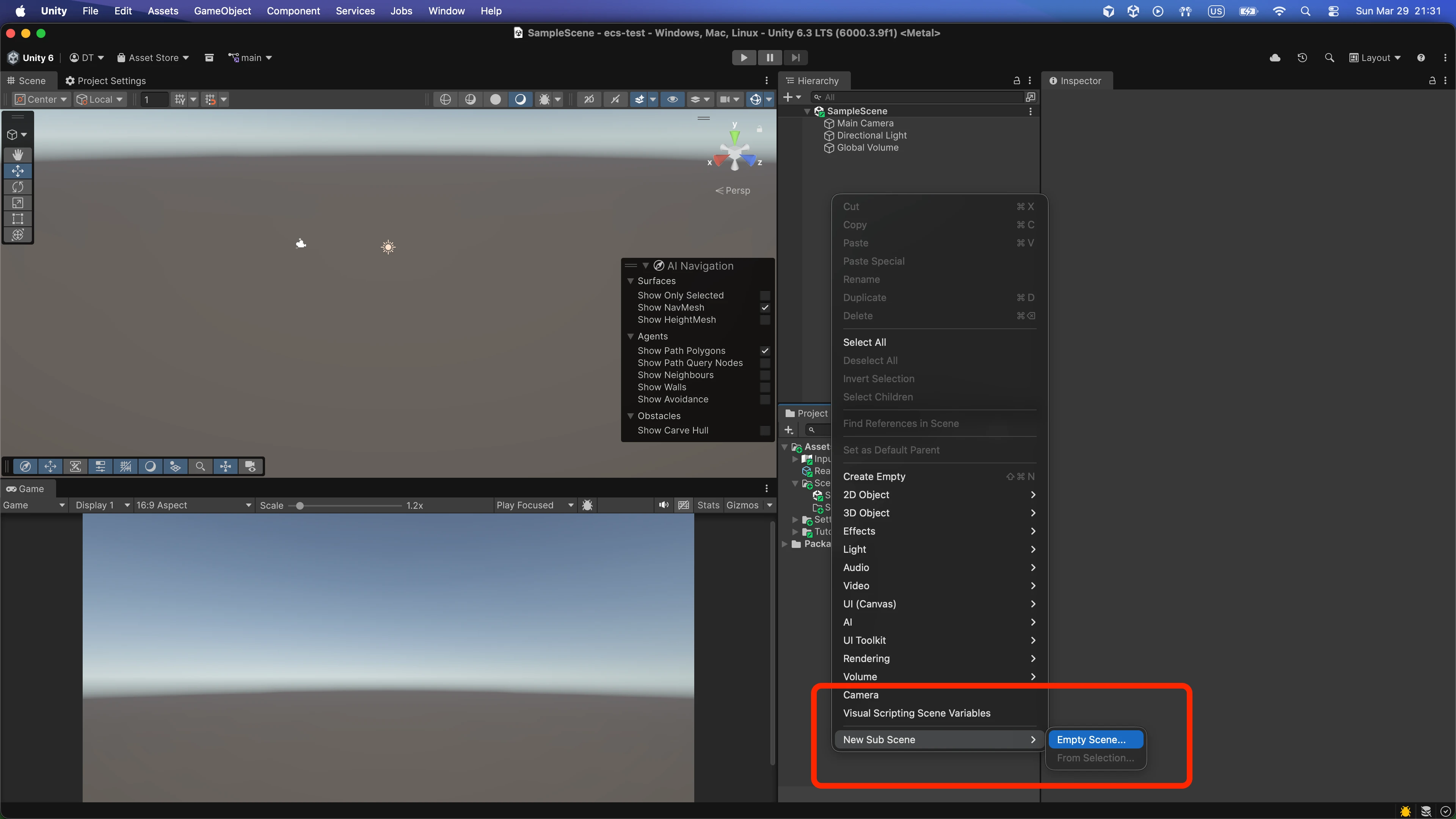Toggle scene visibility eye icon
Image resolution: width=1456 pixels, height=819 pixels.
click(672, 99)
